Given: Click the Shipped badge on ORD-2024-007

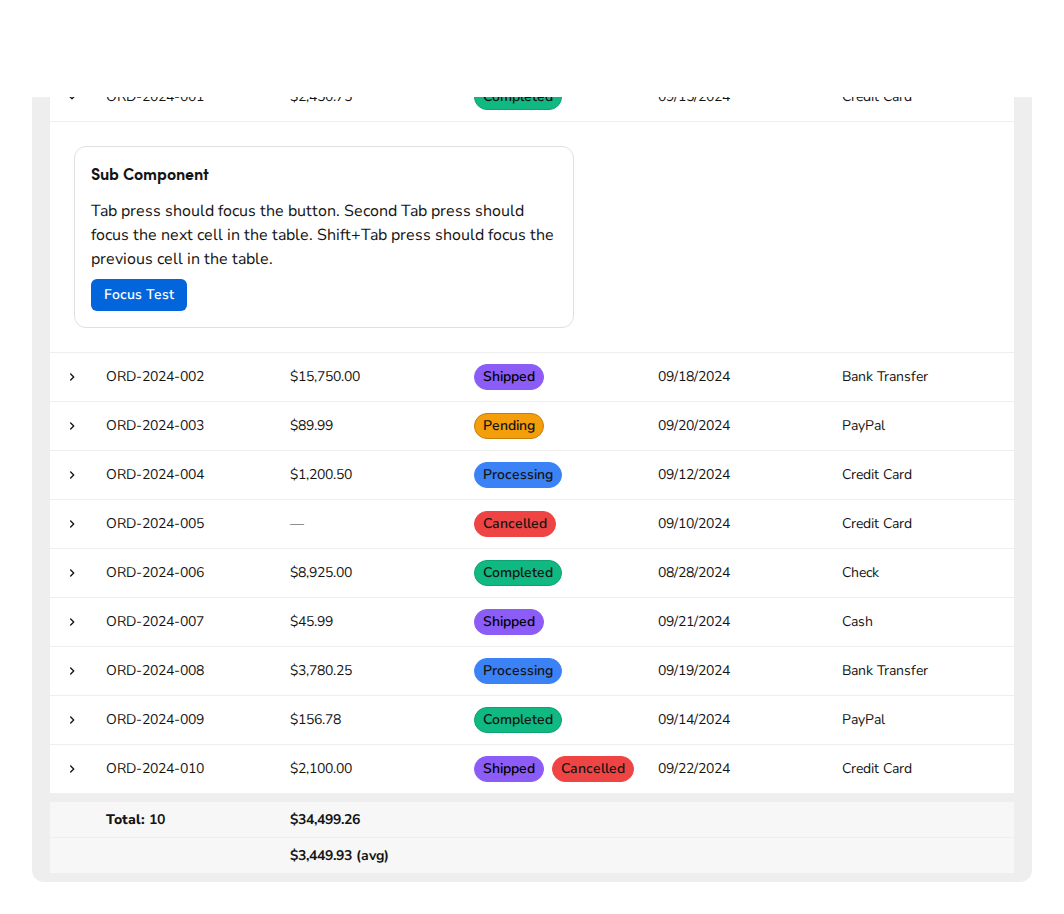Looking at the screenshot, I should point(508,621).
